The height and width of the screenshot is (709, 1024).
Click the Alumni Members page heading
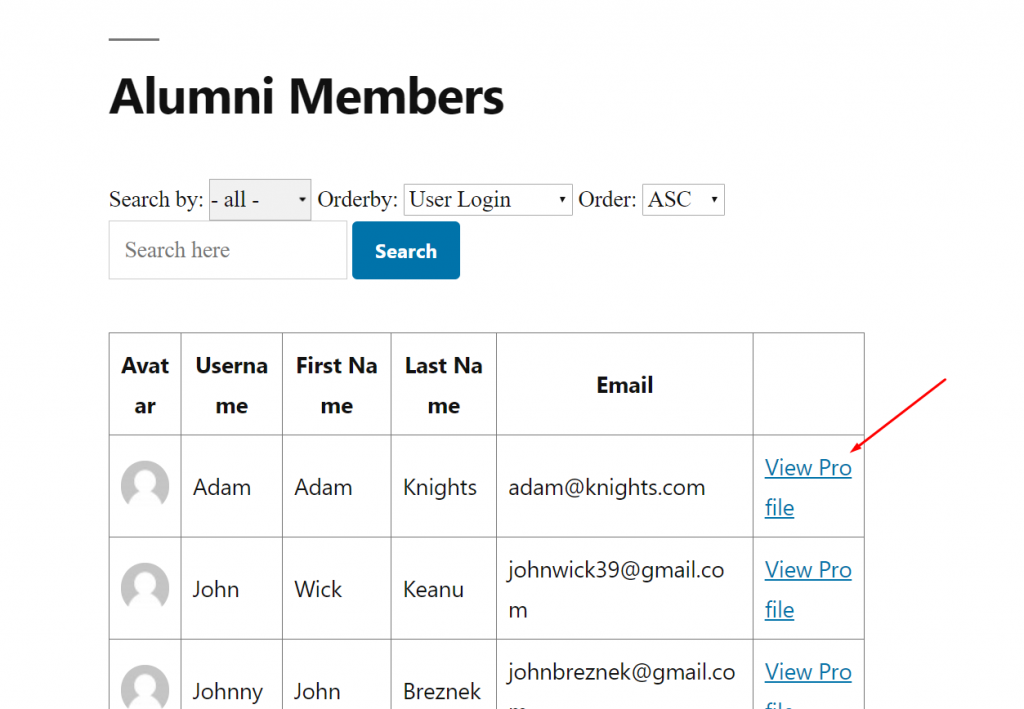coord(306,97)
